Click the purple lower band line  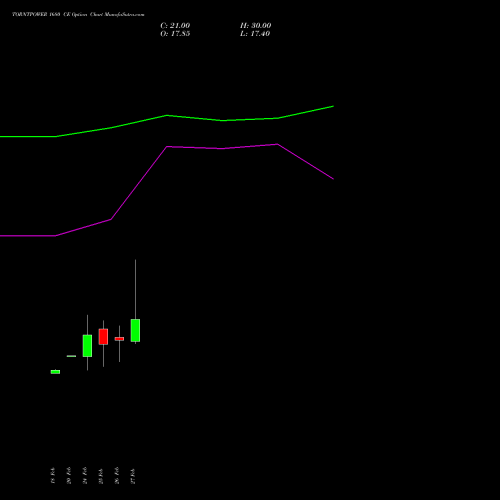[167, 147]
